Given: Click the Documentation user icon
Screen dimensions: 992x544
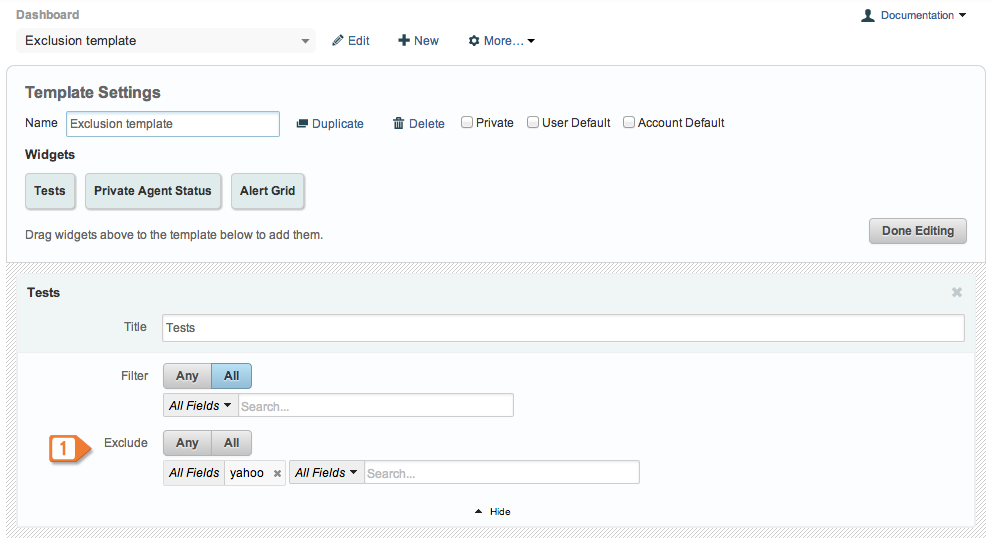Looking at the screenshot, I should 867,15.
